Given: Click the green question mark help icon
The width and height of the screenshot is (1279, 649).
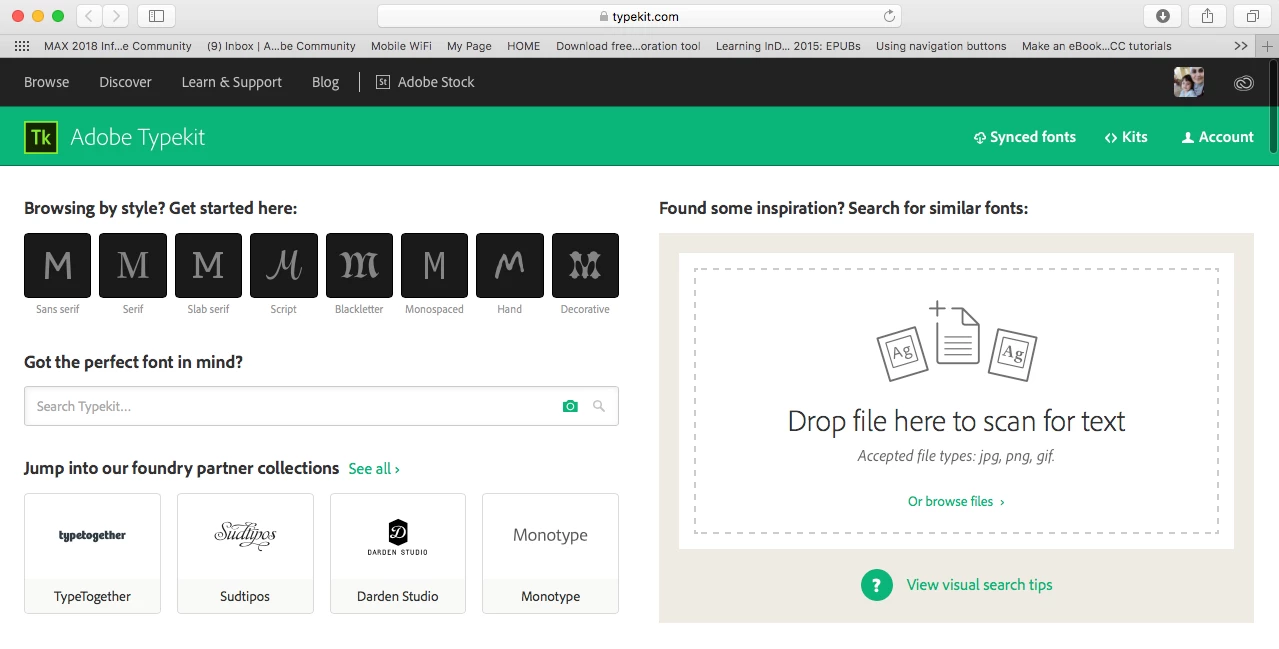Looking at the screenshot, I should 876,585.
